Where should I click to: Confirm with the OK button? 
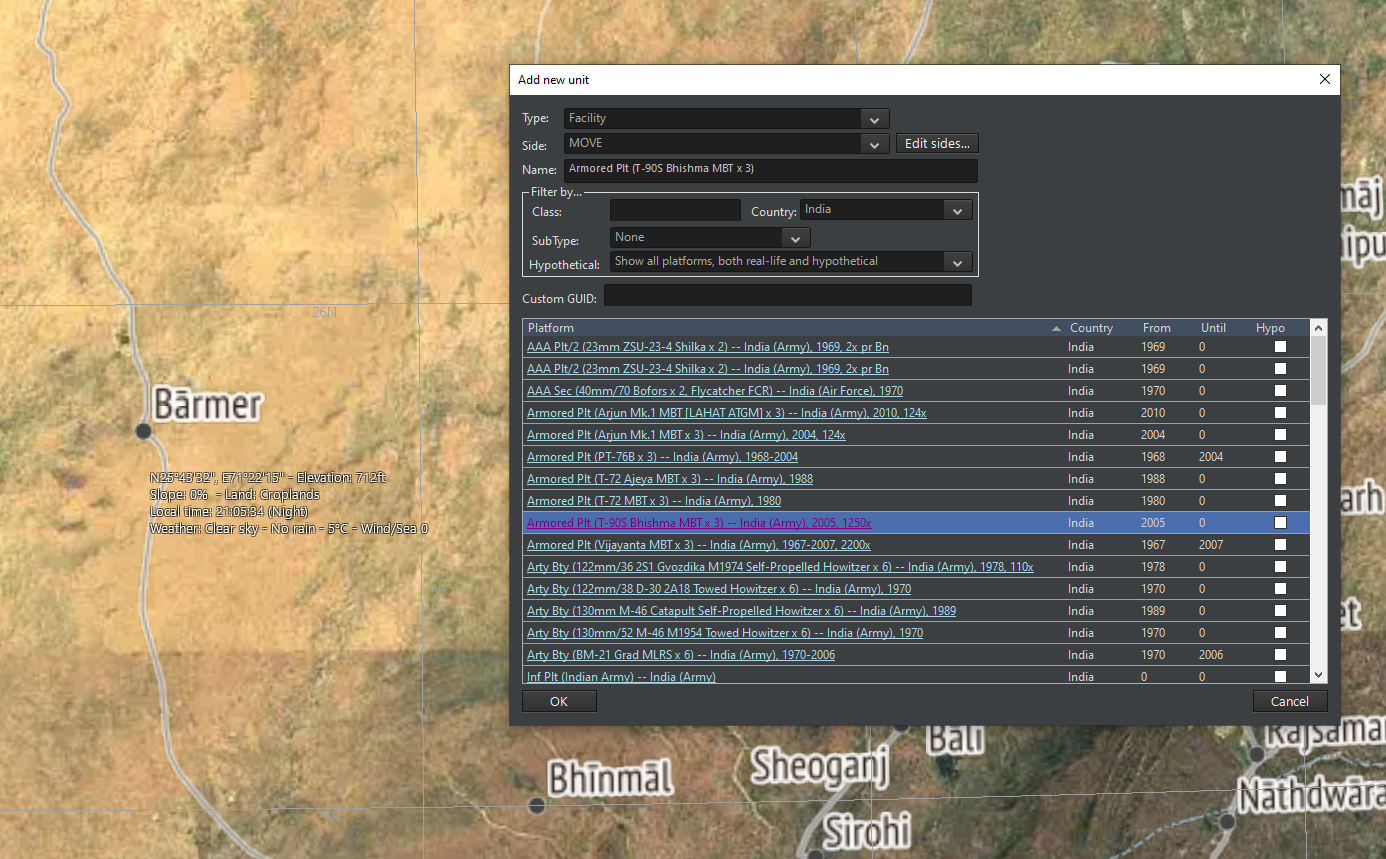pyautogui.click(x=559, y=701)
